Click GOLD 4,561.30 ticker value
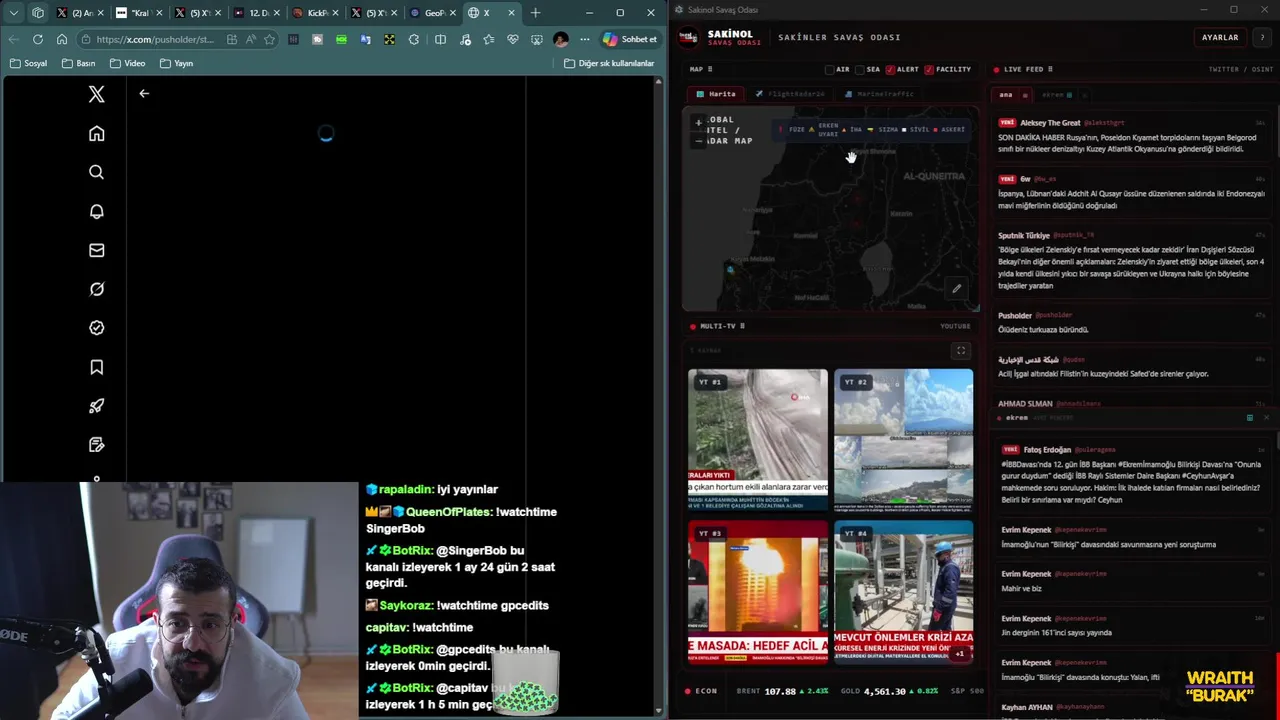 [885, 691]
